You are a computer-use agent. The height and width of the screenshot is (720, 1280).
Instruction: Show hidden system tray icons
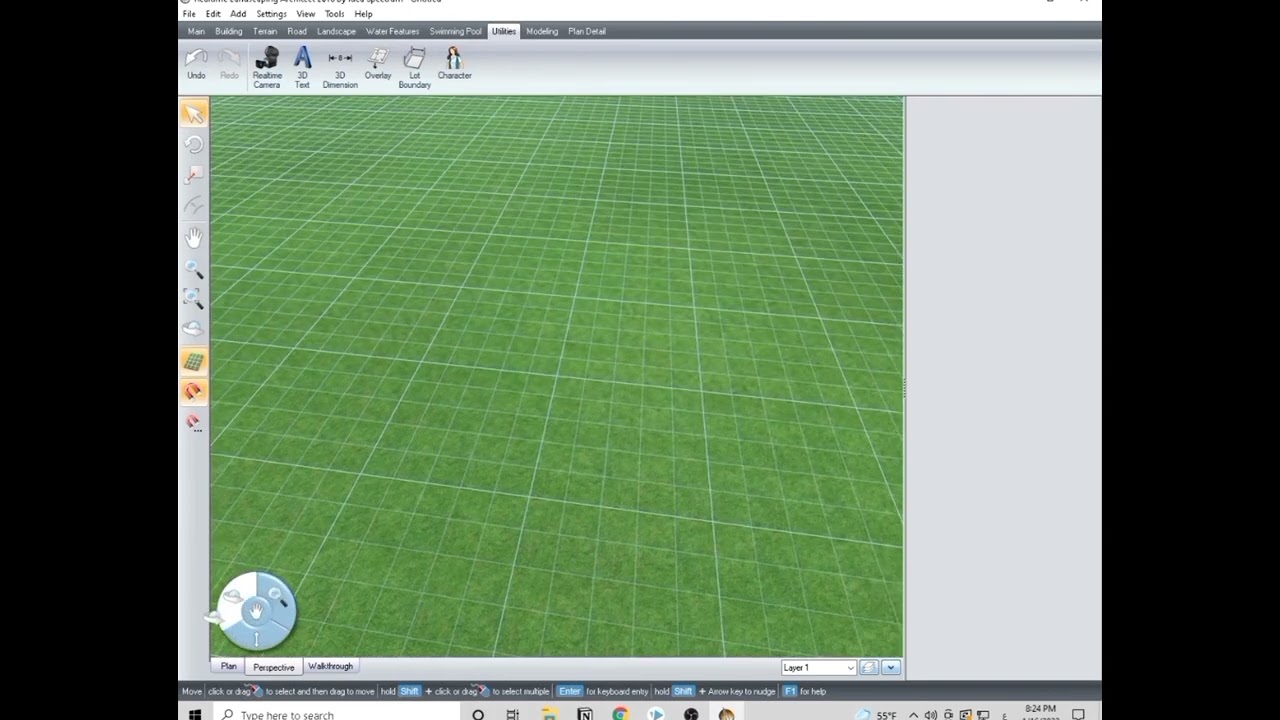(x=913, y=714)
